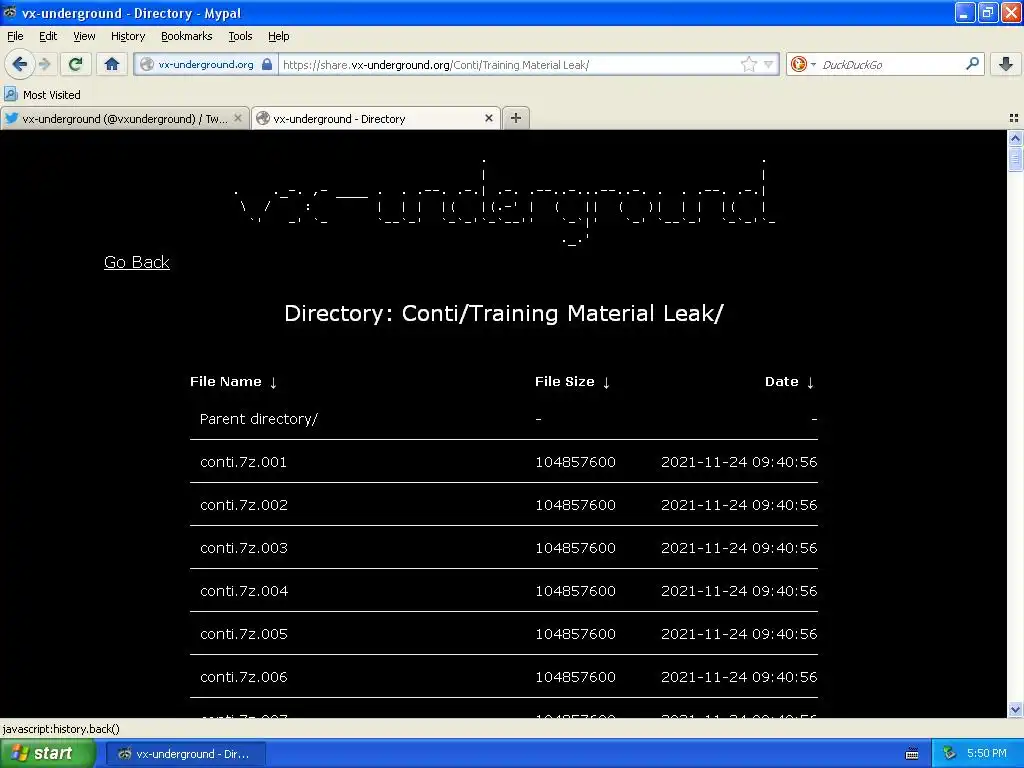The image size is (1024, 768).
Task: Click the vertical scrollbar thumb
Action: click(1015, 159)
